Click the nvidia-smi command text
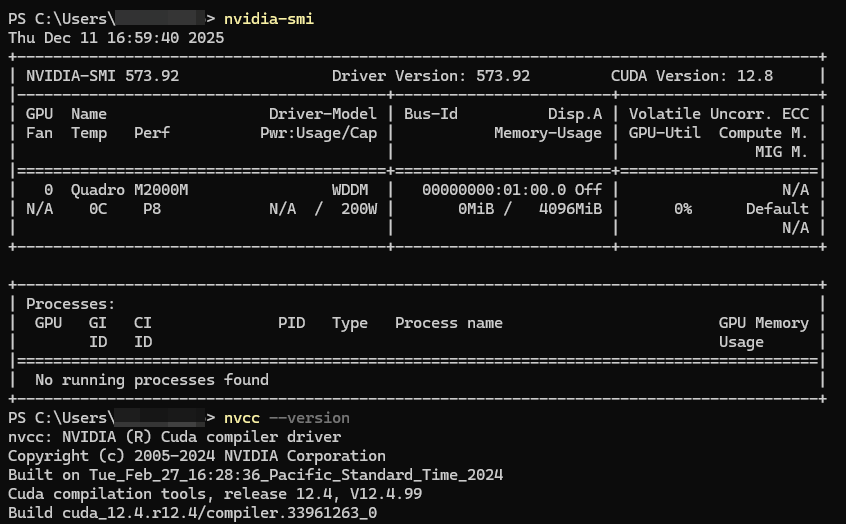This screenshot has height=524, width=846. click(x=268, y=19)
